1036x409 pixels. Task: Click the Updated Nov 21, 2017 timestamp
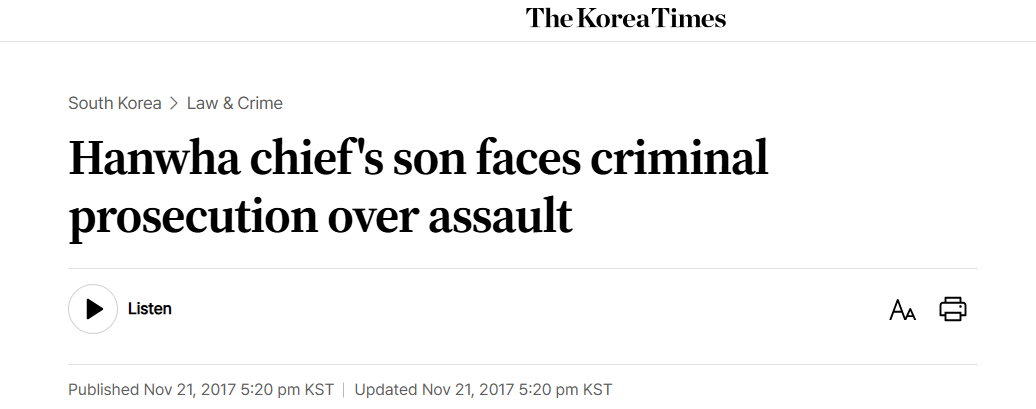[x=483, y=389]
